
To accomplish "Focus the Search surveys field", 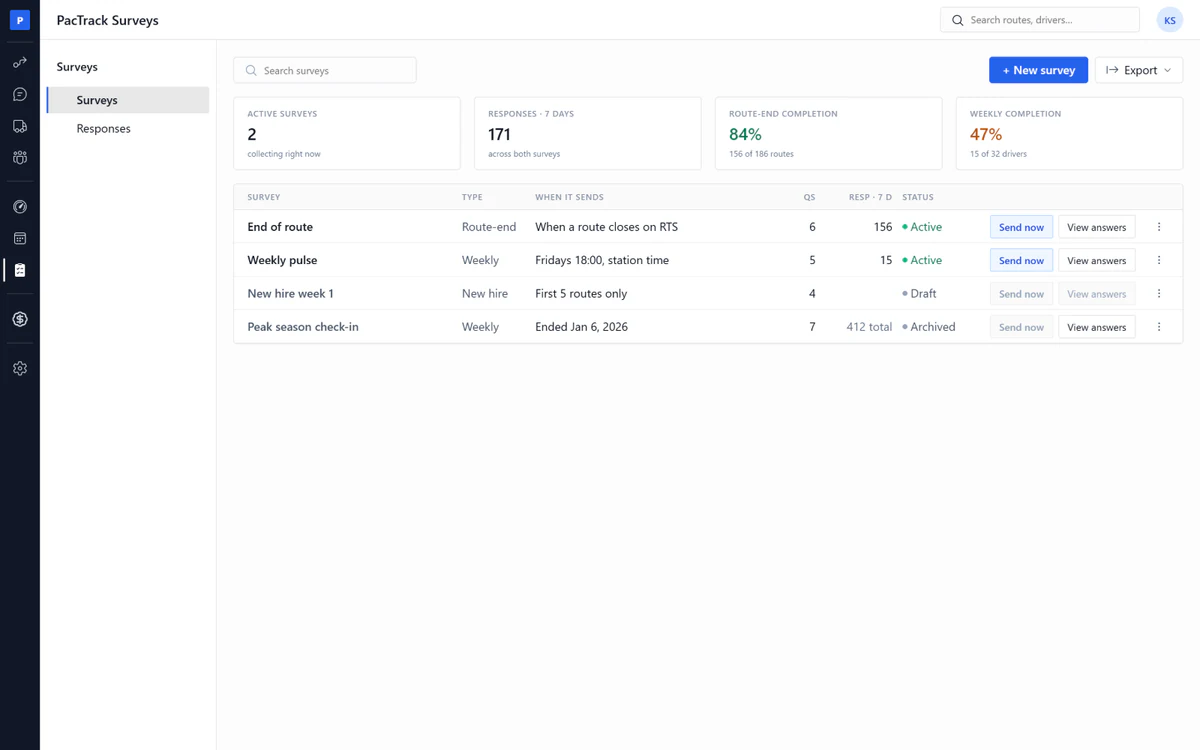I will point(325,70).
